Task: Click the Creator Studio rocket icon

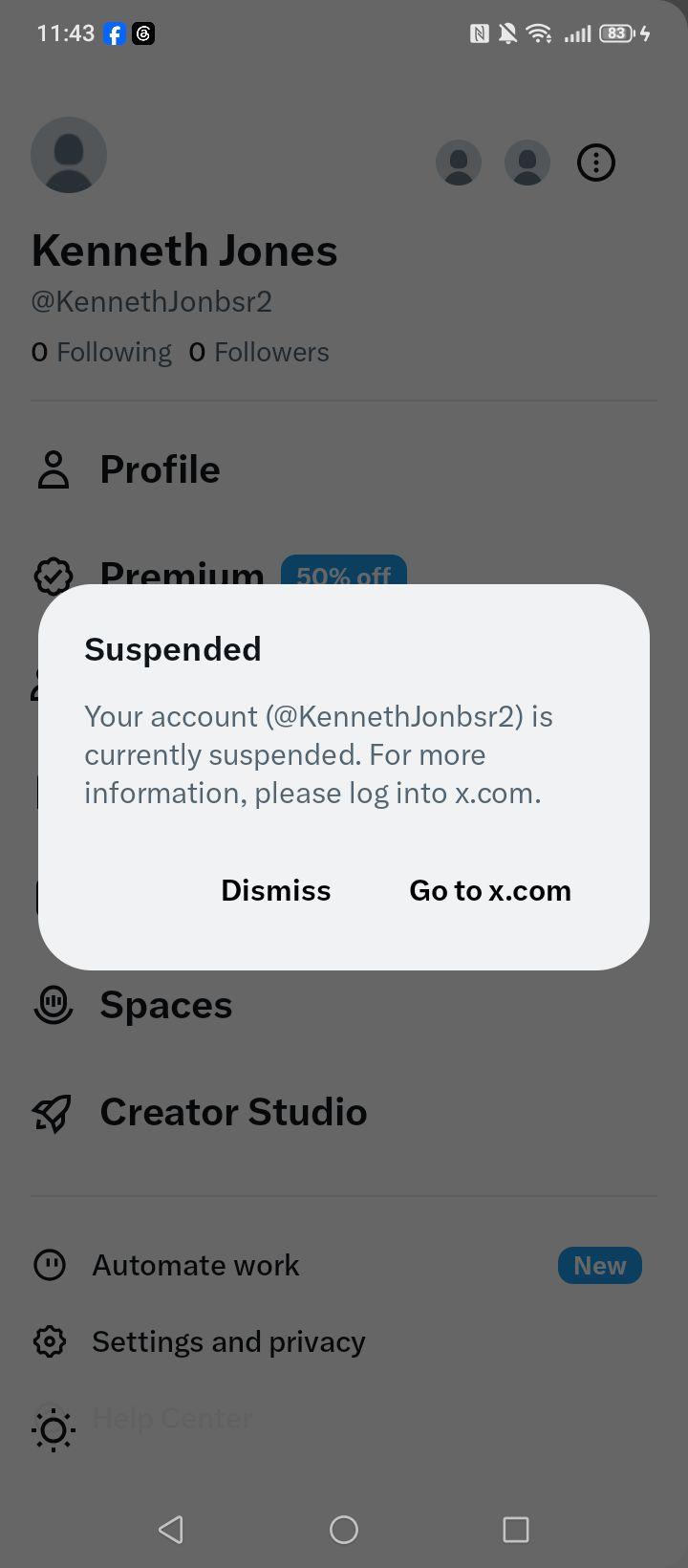Action: [x=53, y=1113]
